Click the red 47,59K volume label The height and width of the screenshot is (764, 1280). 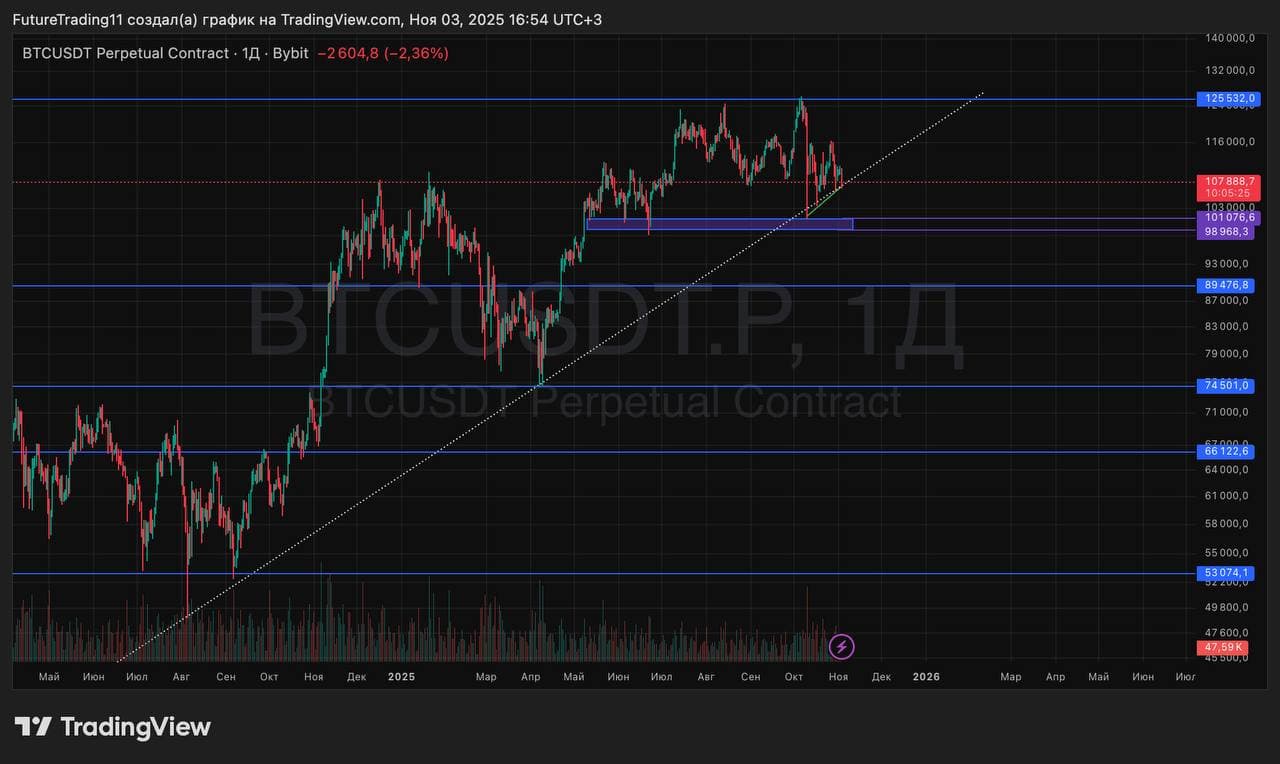(1222, 649)
